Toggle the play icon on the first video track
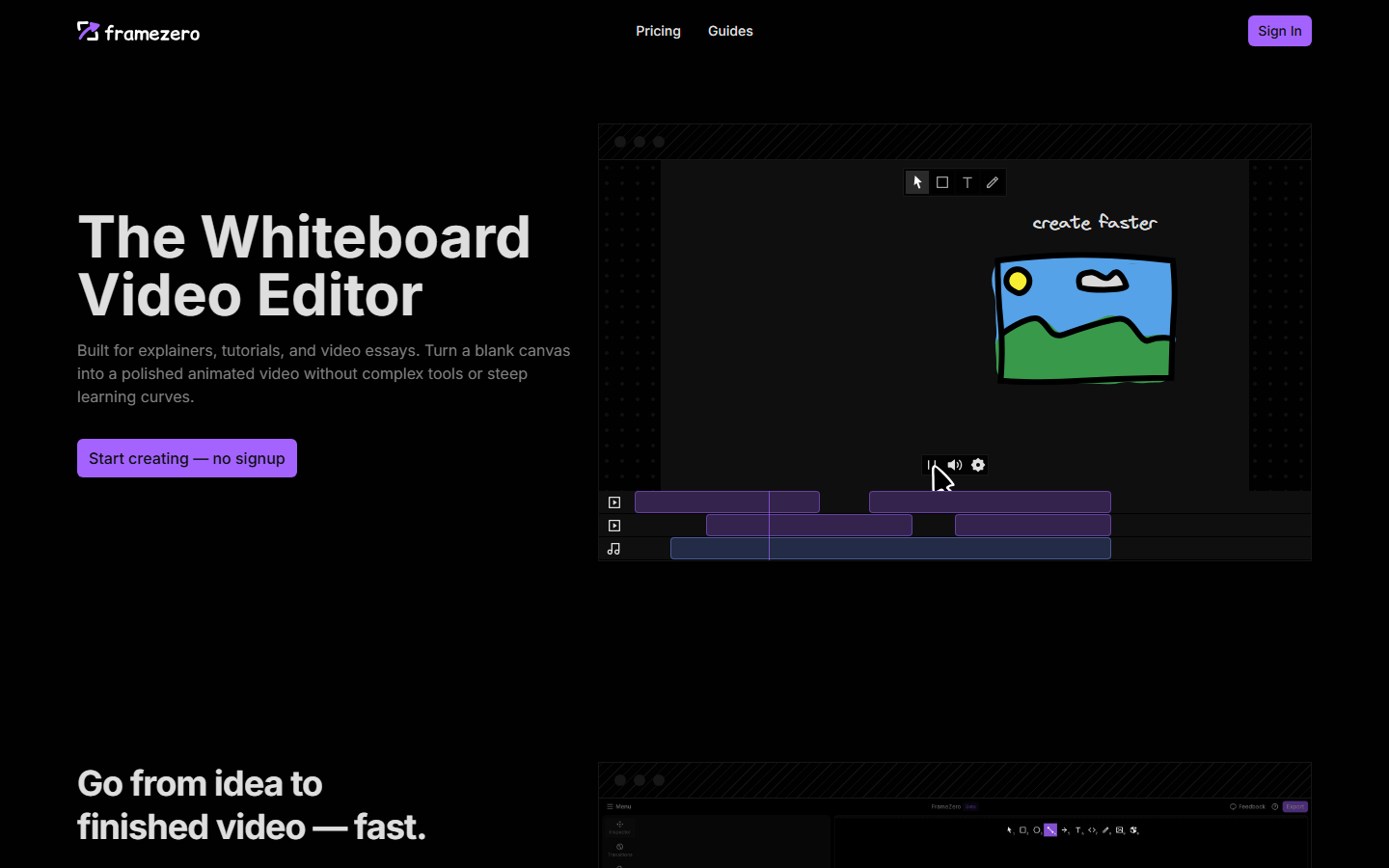Viewport: 1389px width, 868px height. point(614,502)
